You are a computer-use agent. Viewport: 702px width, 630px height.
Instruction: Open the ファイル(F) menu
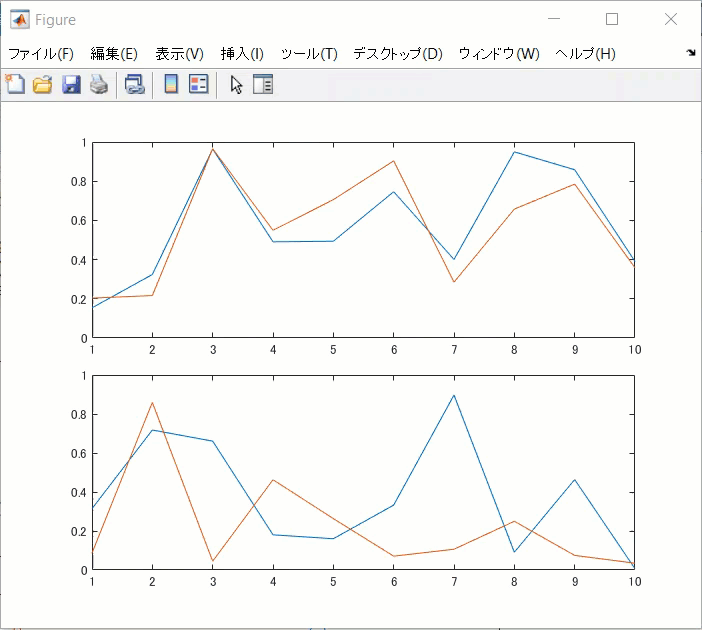tap(41, 54)
